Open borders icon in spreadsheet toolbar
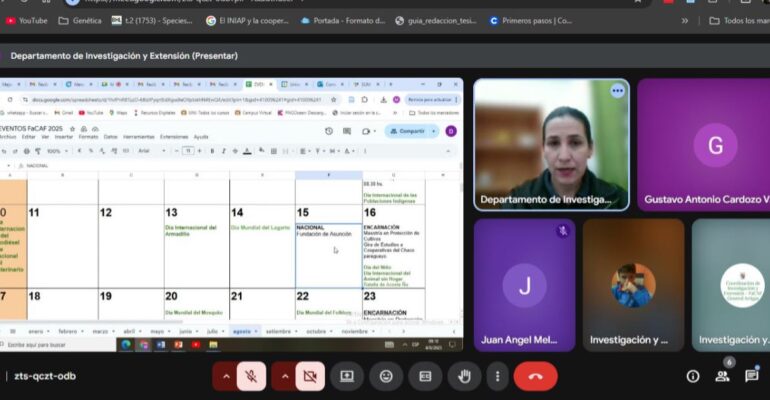 coord(274,151)
